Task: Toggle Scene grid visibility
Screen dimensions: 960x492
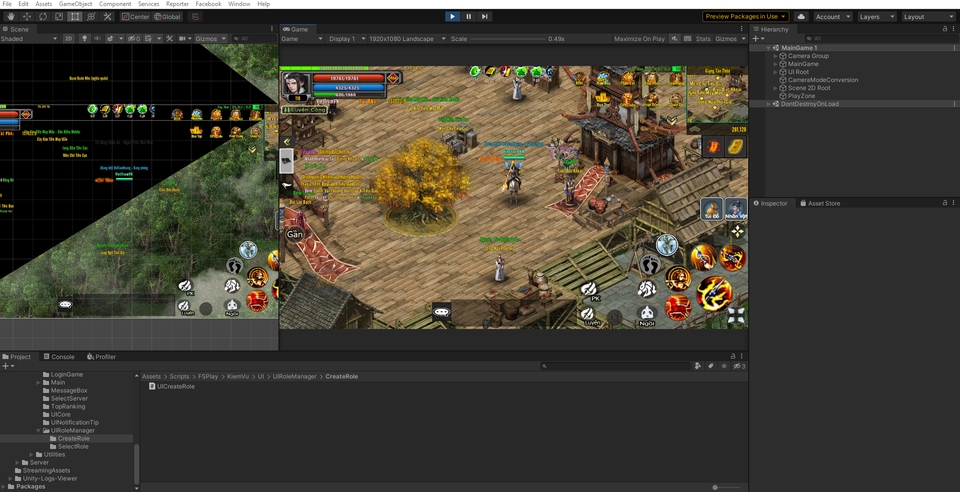Action: [150, 39]
